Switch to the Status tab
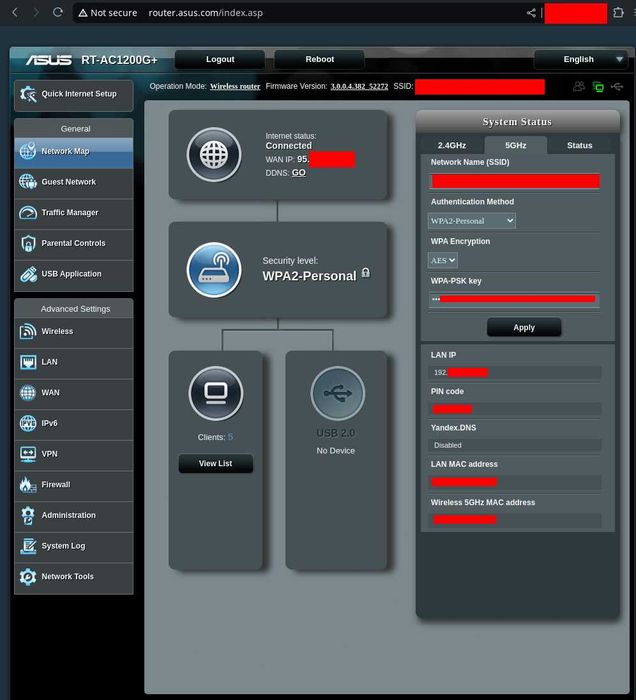Image resolution: width=636 pixels, height=700 pixels. click(579, 146)
